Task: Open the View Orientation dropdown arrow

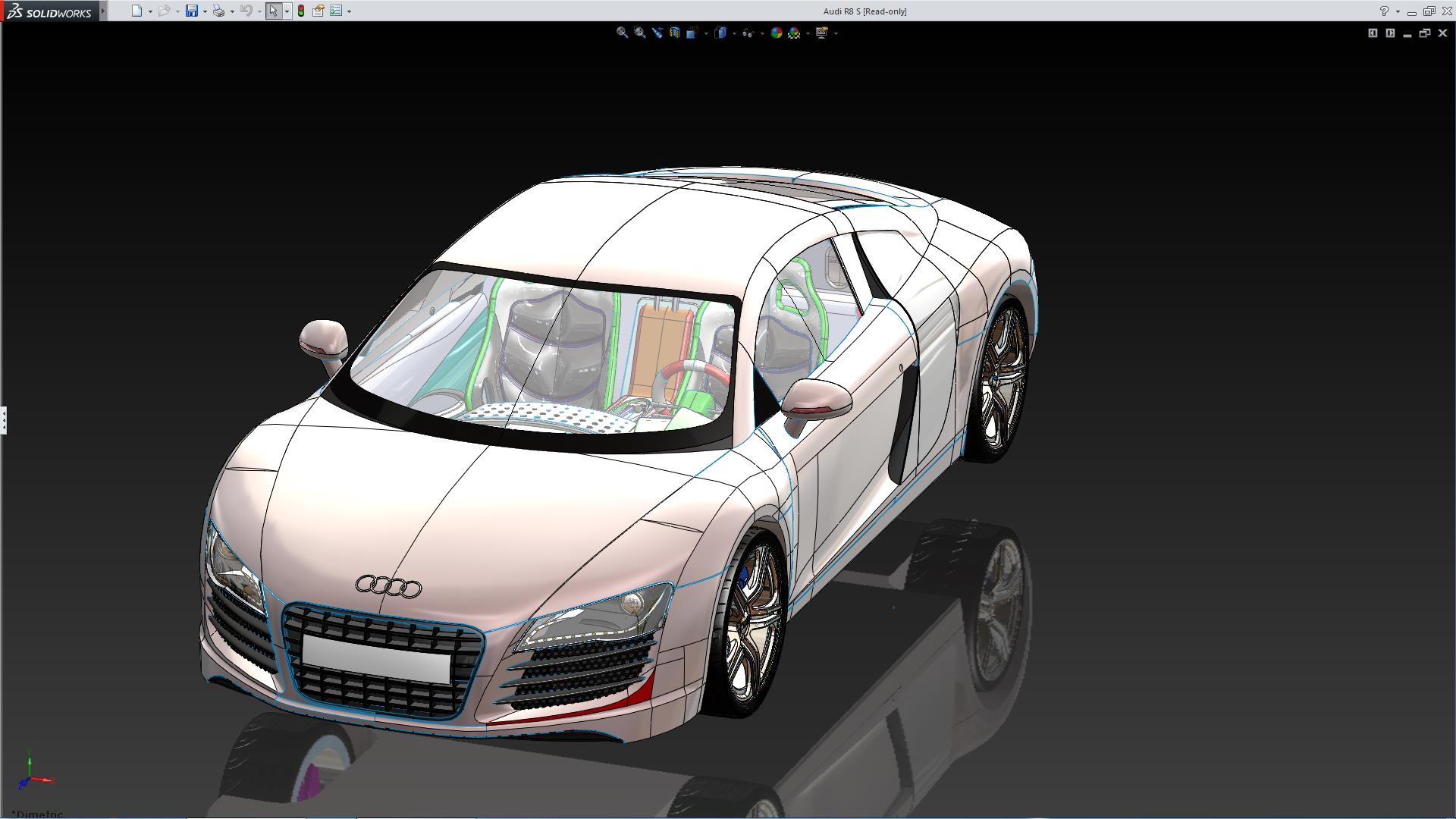Action: coord(706,33)
